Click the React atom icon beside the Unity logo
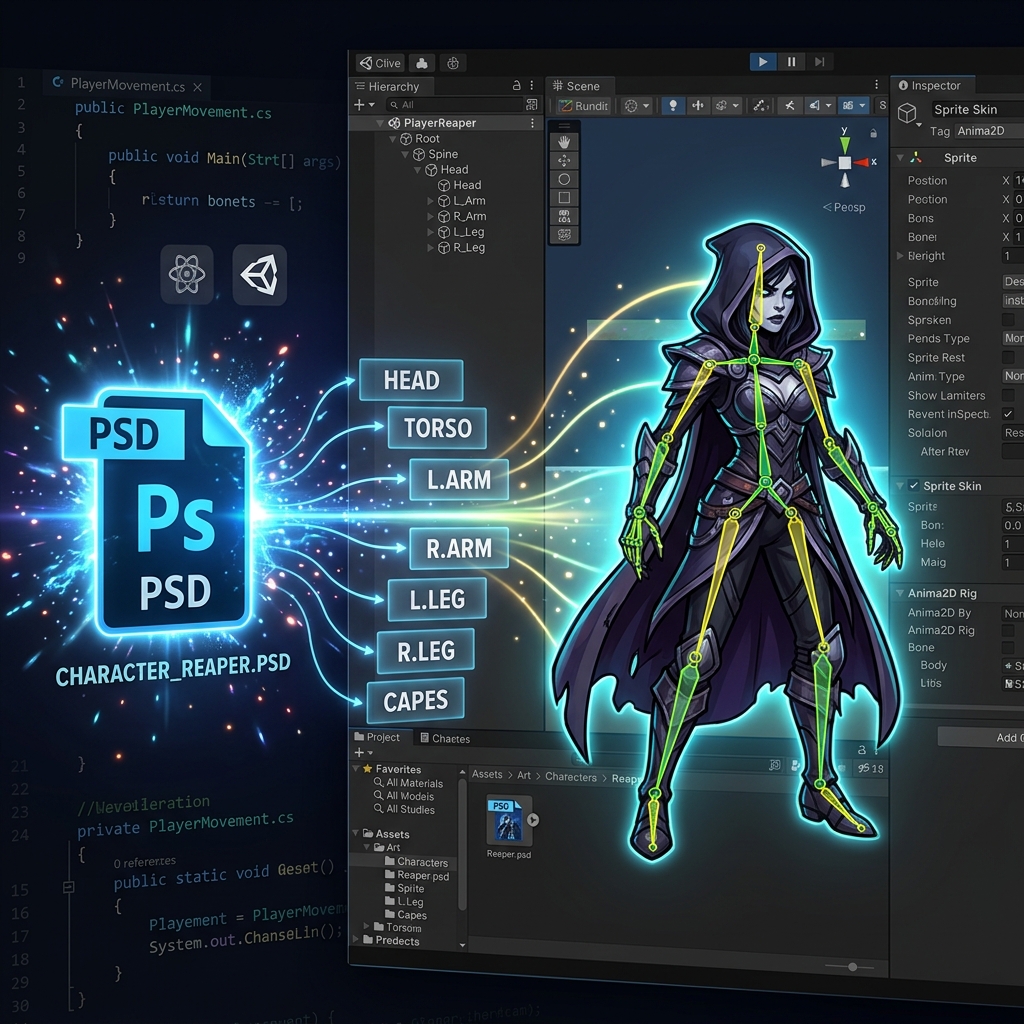This screenshot has height=1024, width=1024. 187,274
